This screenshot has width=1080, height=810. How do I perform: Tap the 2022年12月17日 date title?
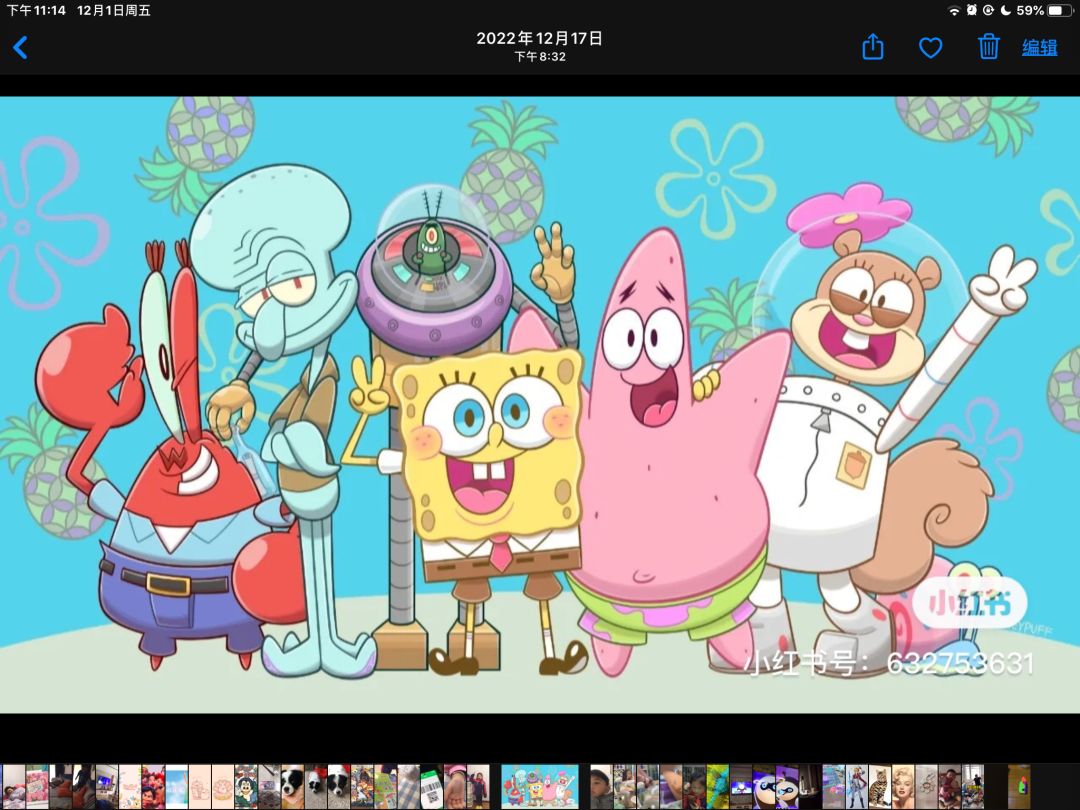tap(539, 39)
